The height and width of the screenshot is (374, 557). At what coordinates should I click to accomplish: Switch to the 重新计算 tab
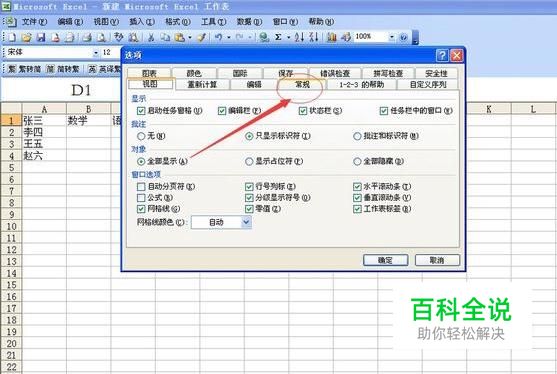click(202, 85)
